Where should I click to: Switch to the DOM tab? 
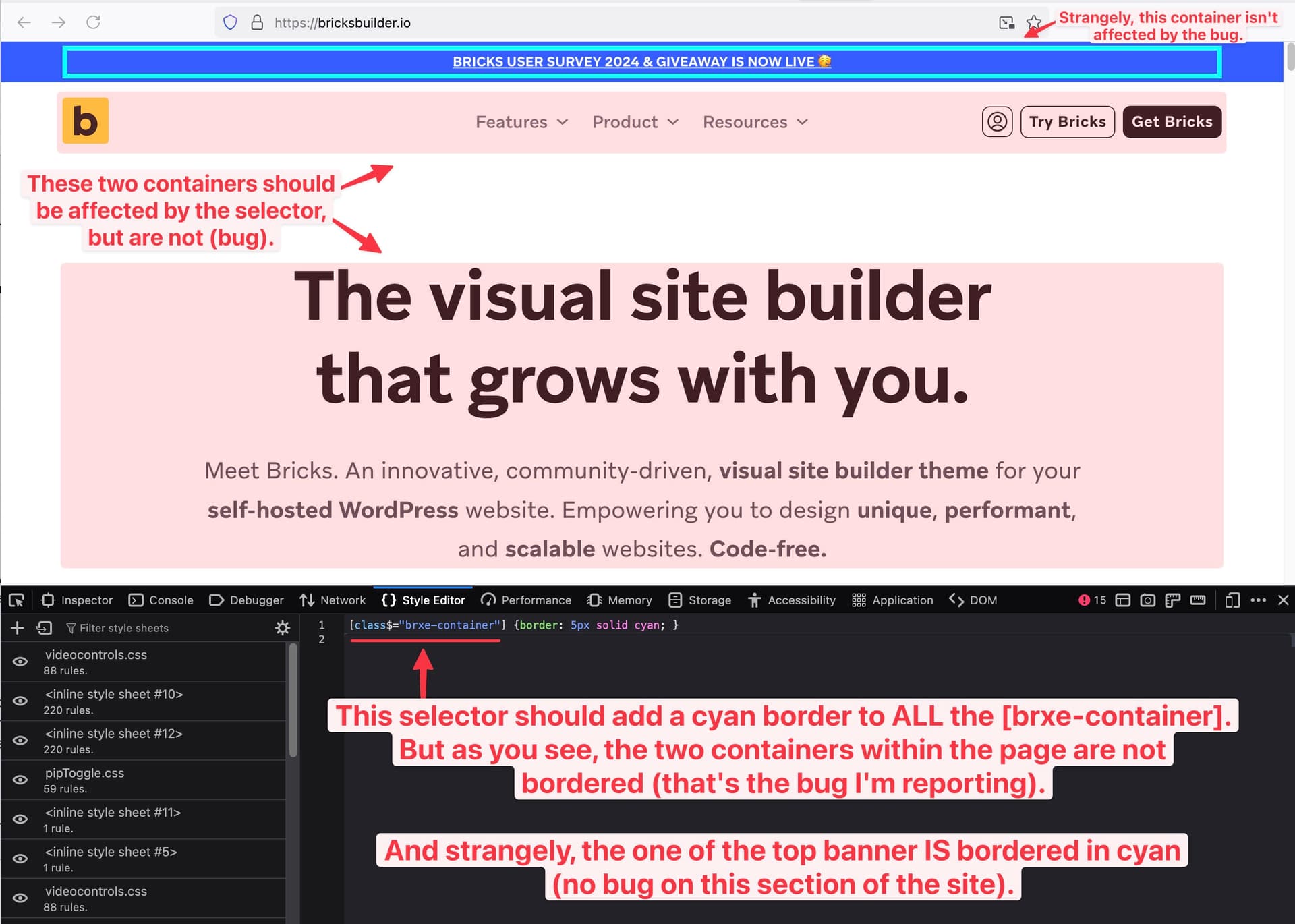[x=973, y=600]
